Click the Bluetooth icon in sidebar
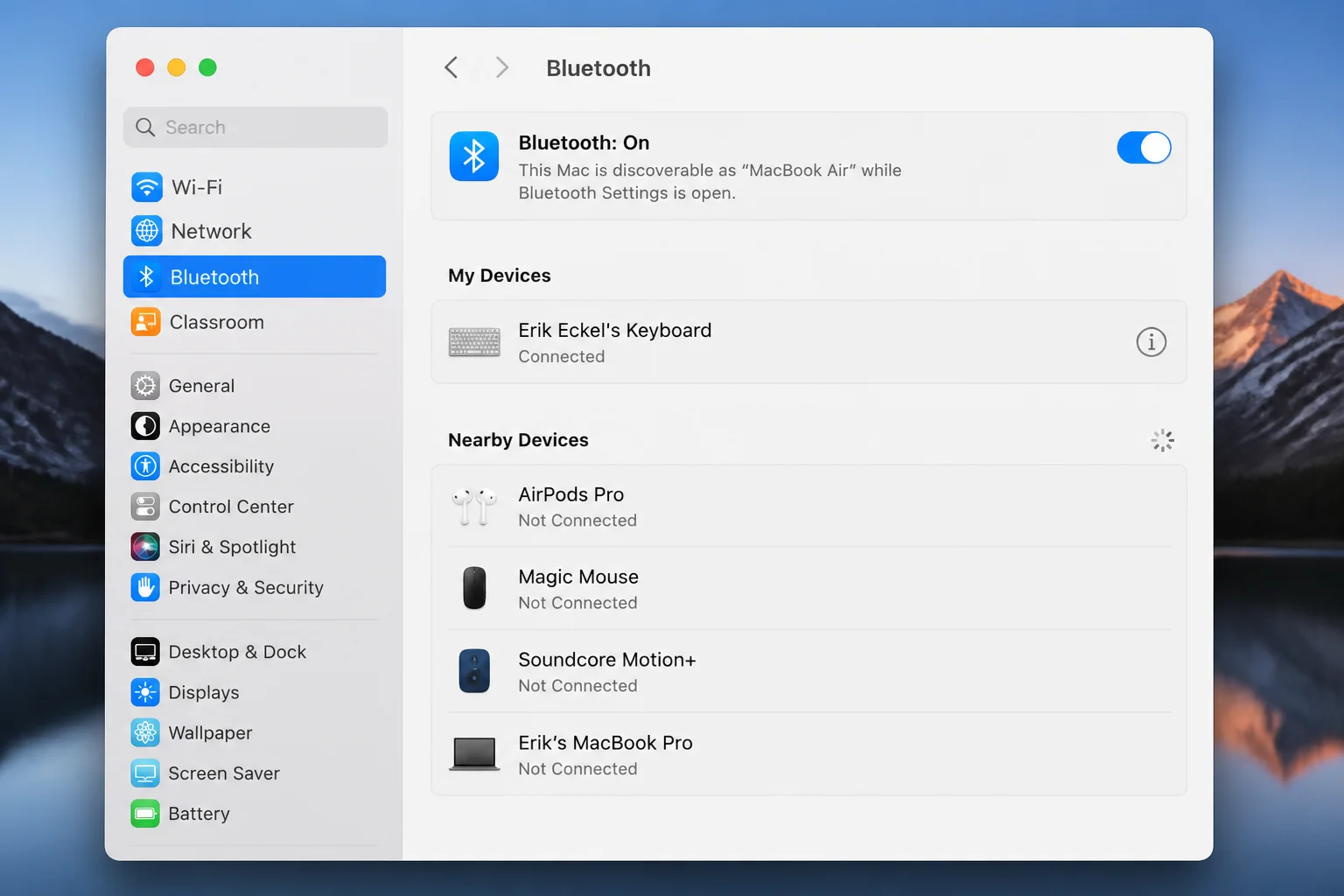 click(146, 276)
